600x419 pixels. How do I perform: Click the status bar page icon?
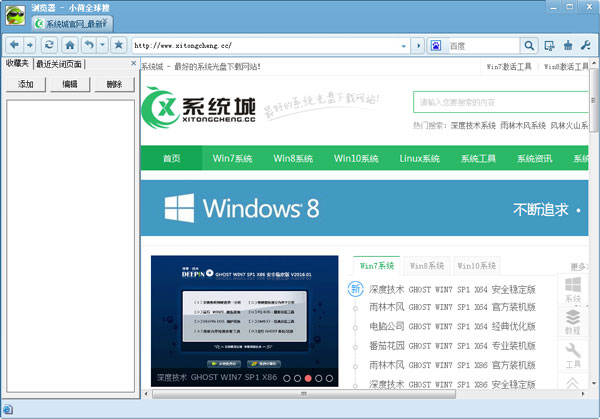point(8,410)
